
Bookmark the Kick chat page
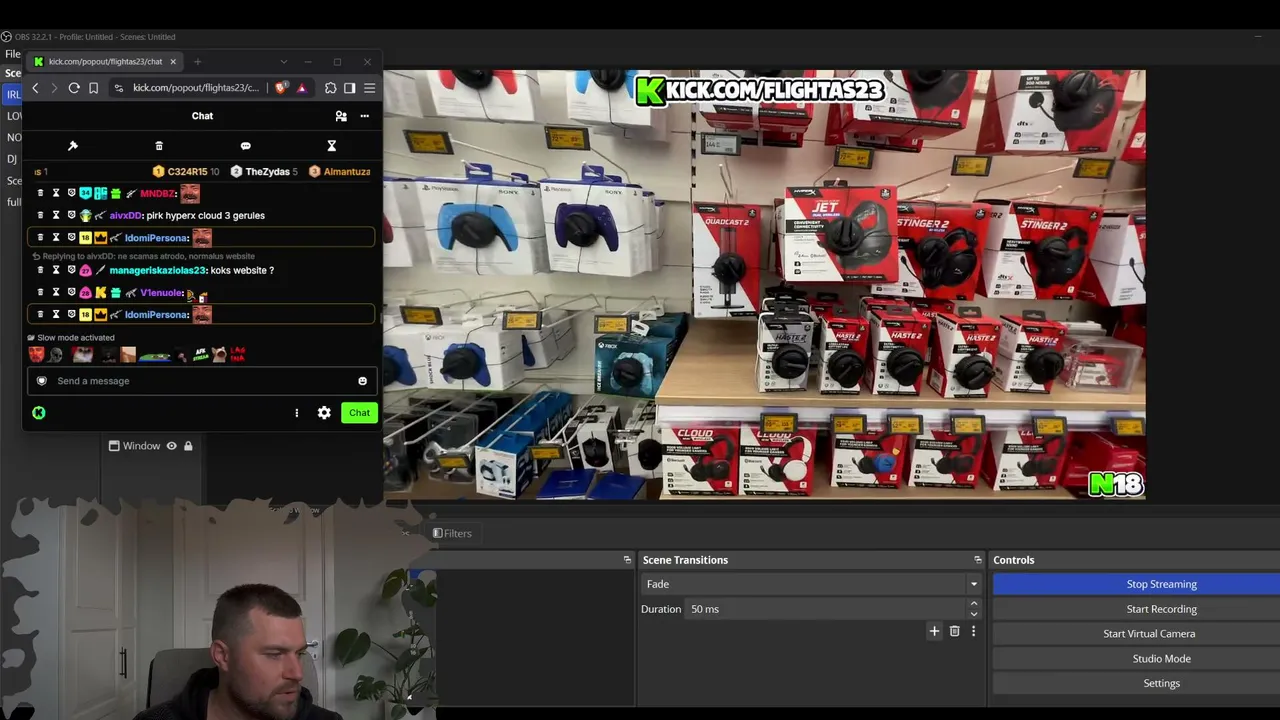coord(93,88)
